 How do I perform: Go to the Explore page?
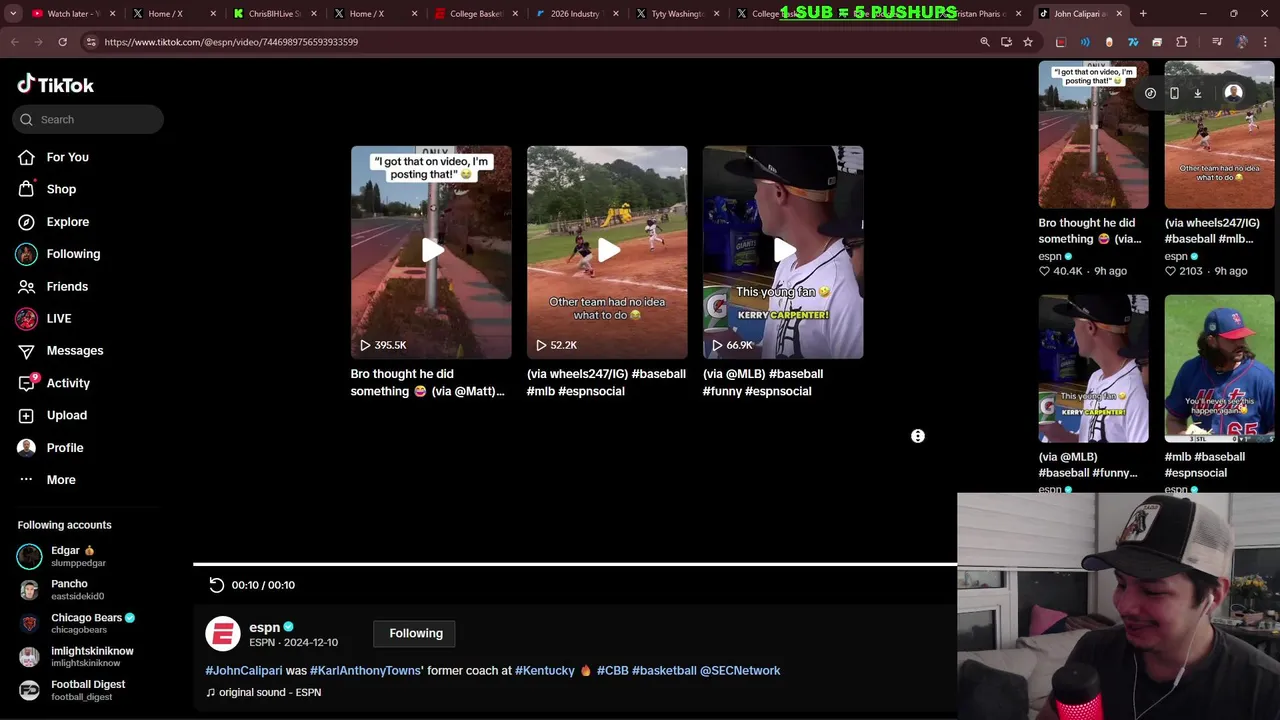coord(67,222)
